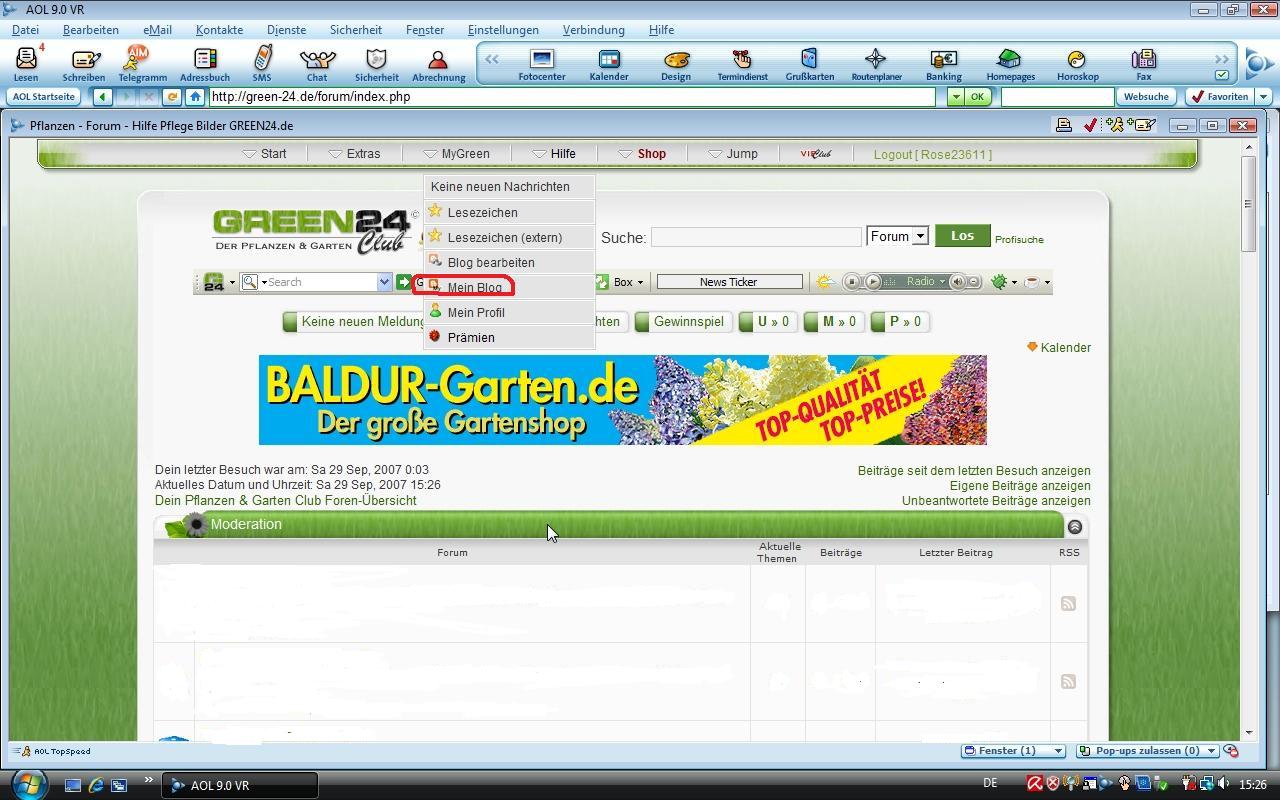Open the Favoriten dropdown arrow
The image size is (1280, 800).
tap(1263, 97)
